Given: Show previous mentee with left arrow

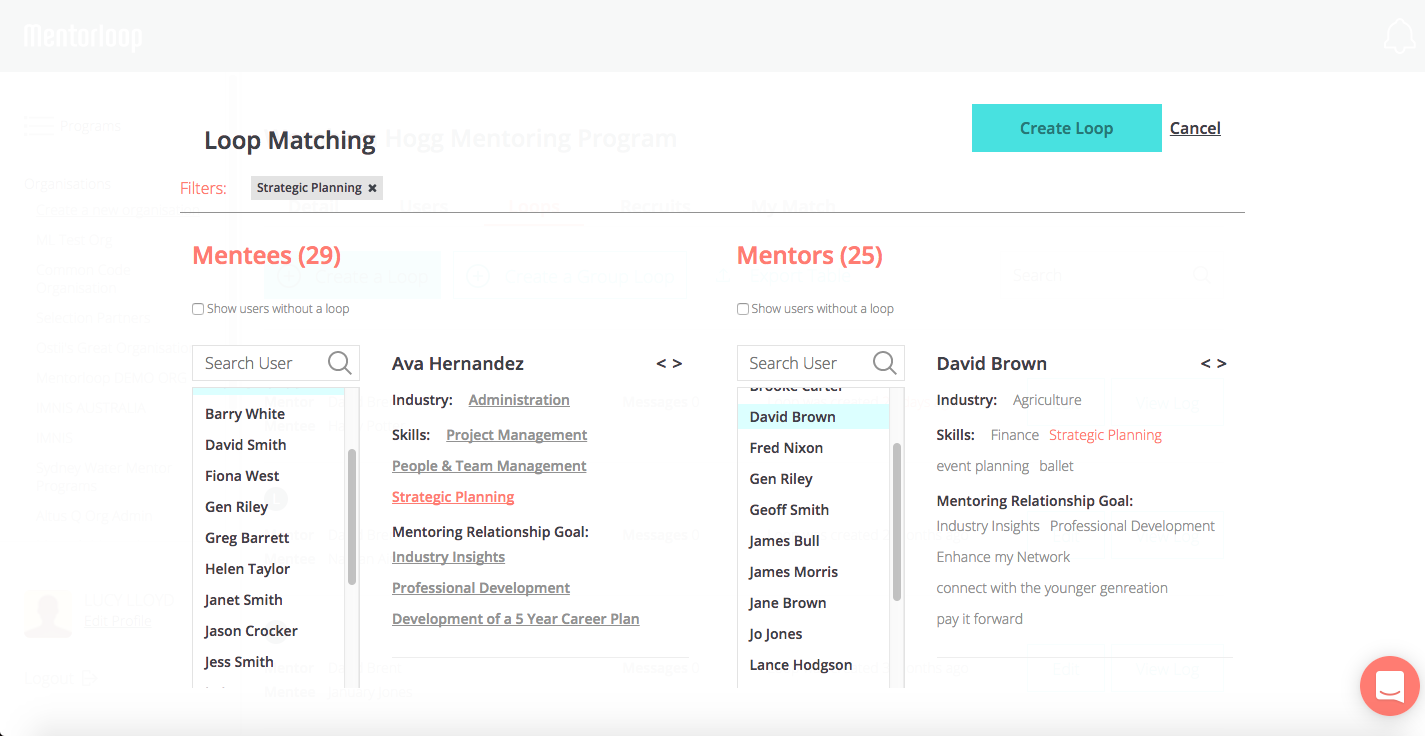Looking at the screenshot, I should [661, 364].
